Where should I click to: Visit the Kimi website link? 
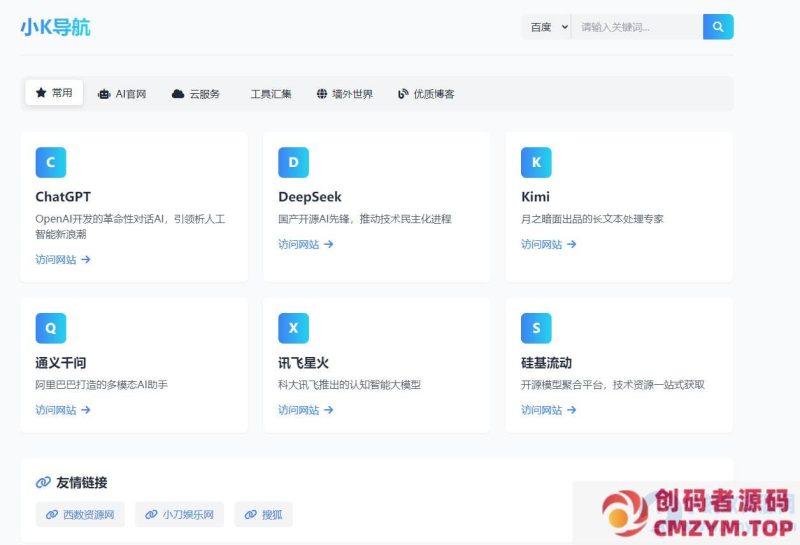548,244
